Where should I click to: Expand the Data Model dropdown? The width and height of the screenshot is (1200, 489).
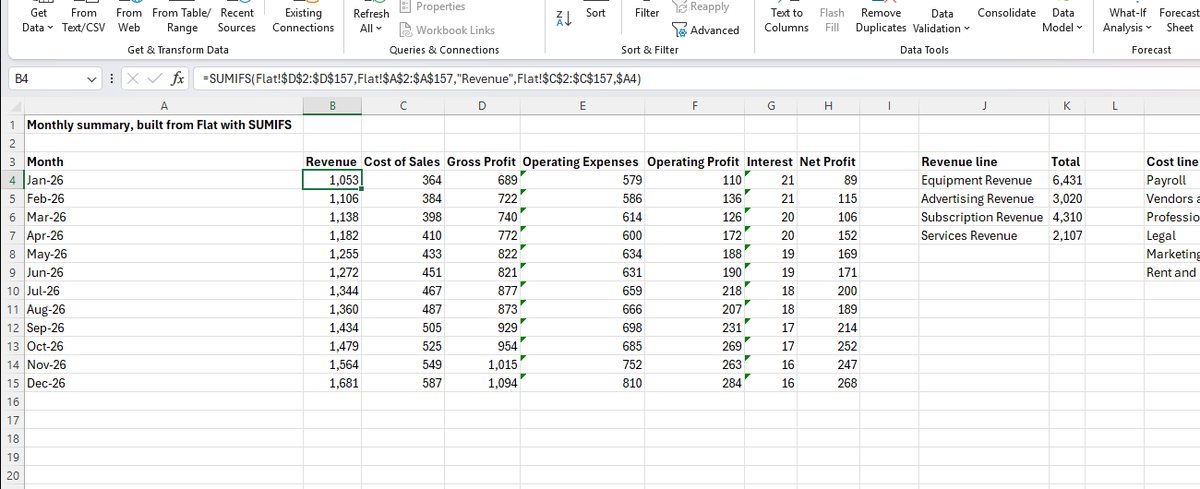coord(1063,20)
